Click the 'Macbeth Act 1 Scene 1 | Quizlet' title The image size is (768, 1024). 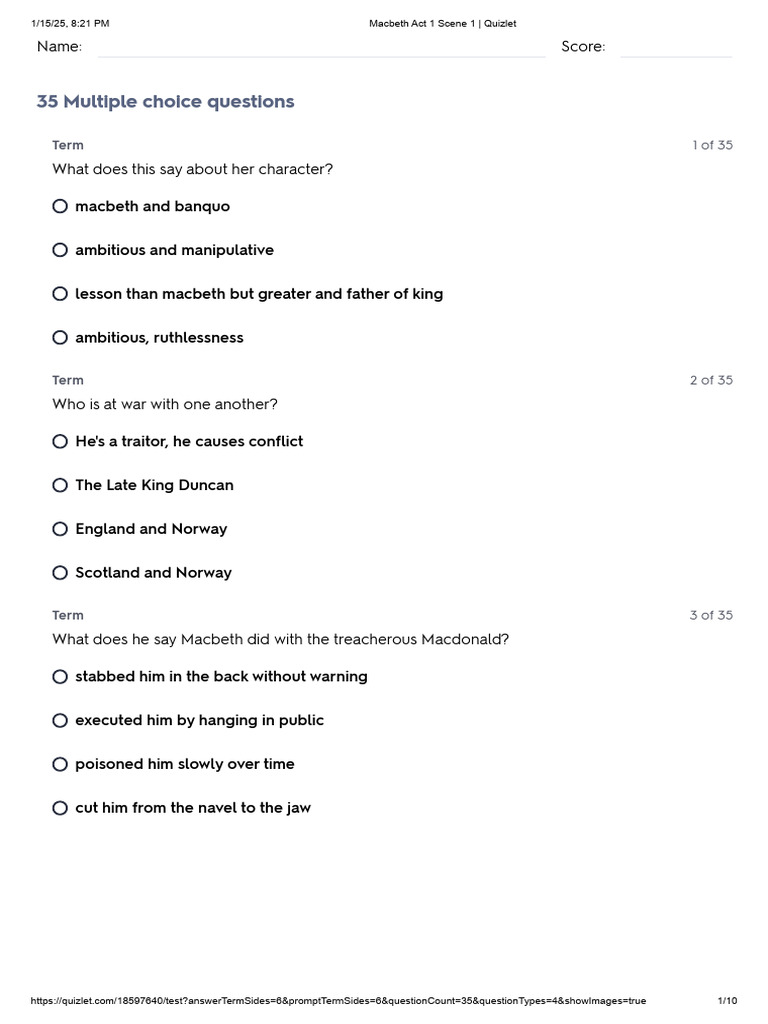tap(442, 23)
